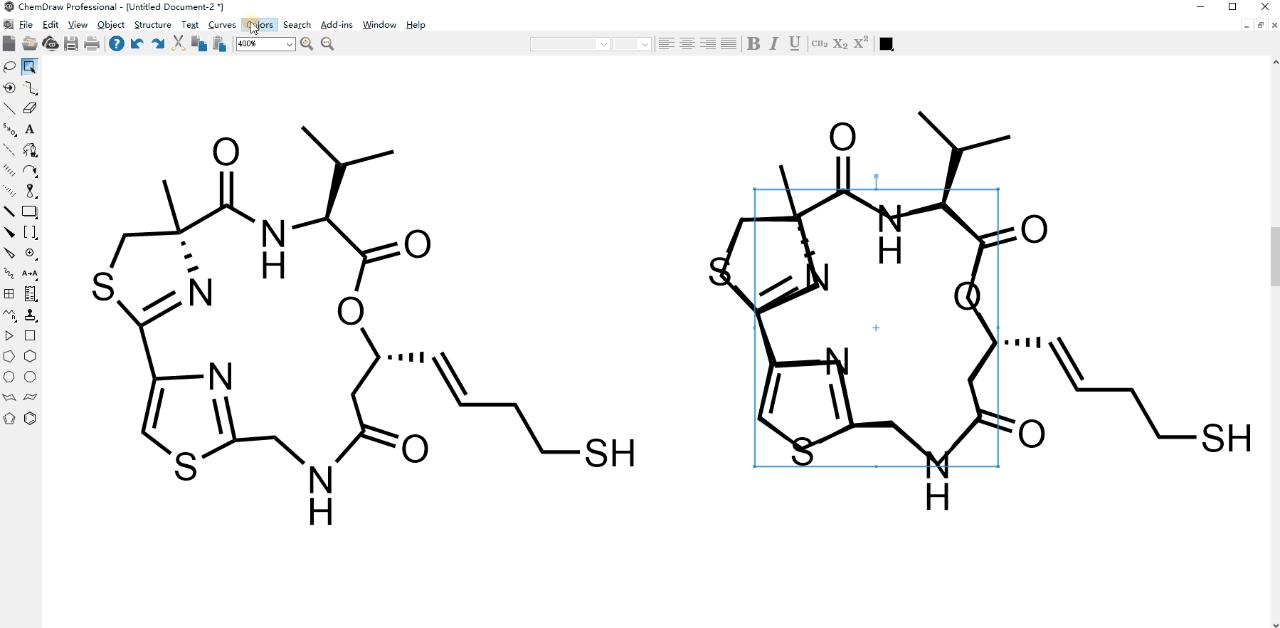Choose the solid bond tool

[9, 108]
